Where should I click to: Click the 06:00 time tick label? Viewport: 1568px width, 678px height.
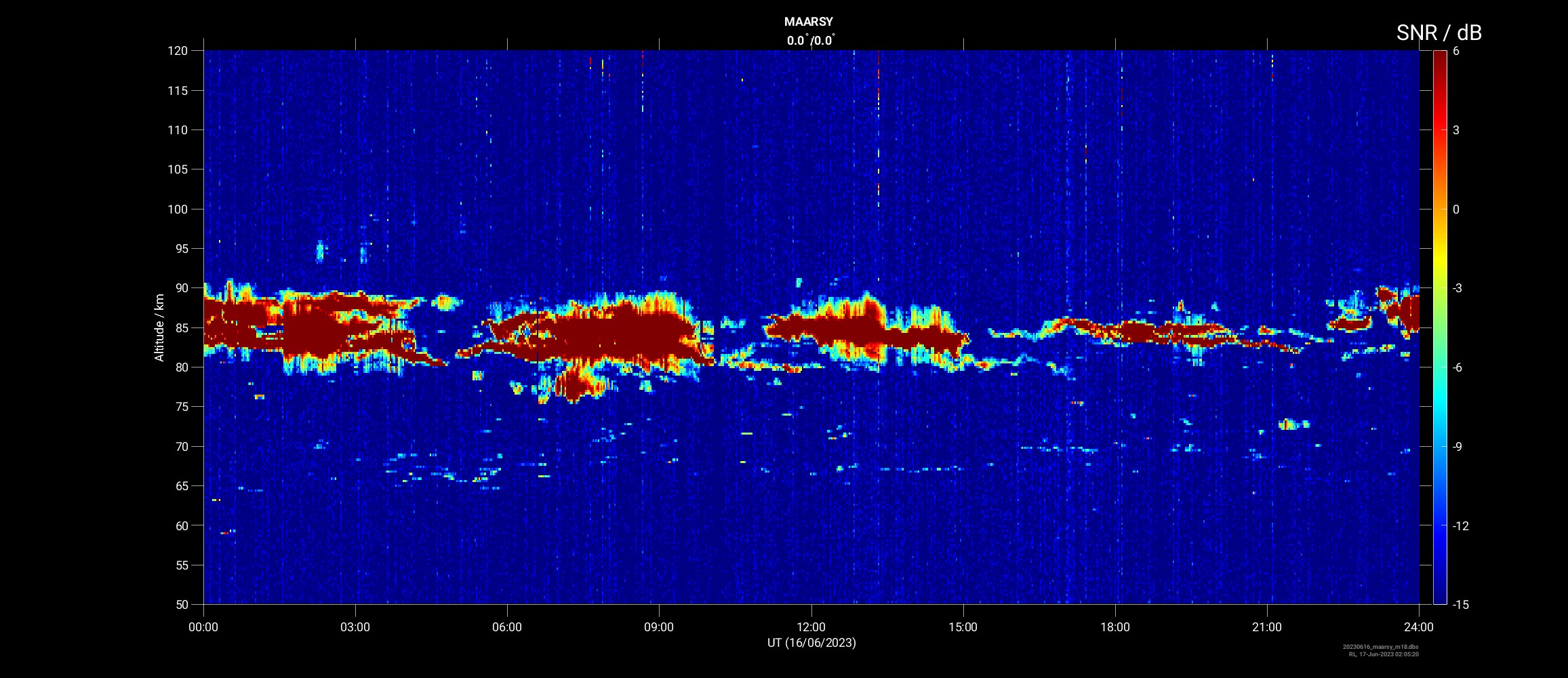507,627
